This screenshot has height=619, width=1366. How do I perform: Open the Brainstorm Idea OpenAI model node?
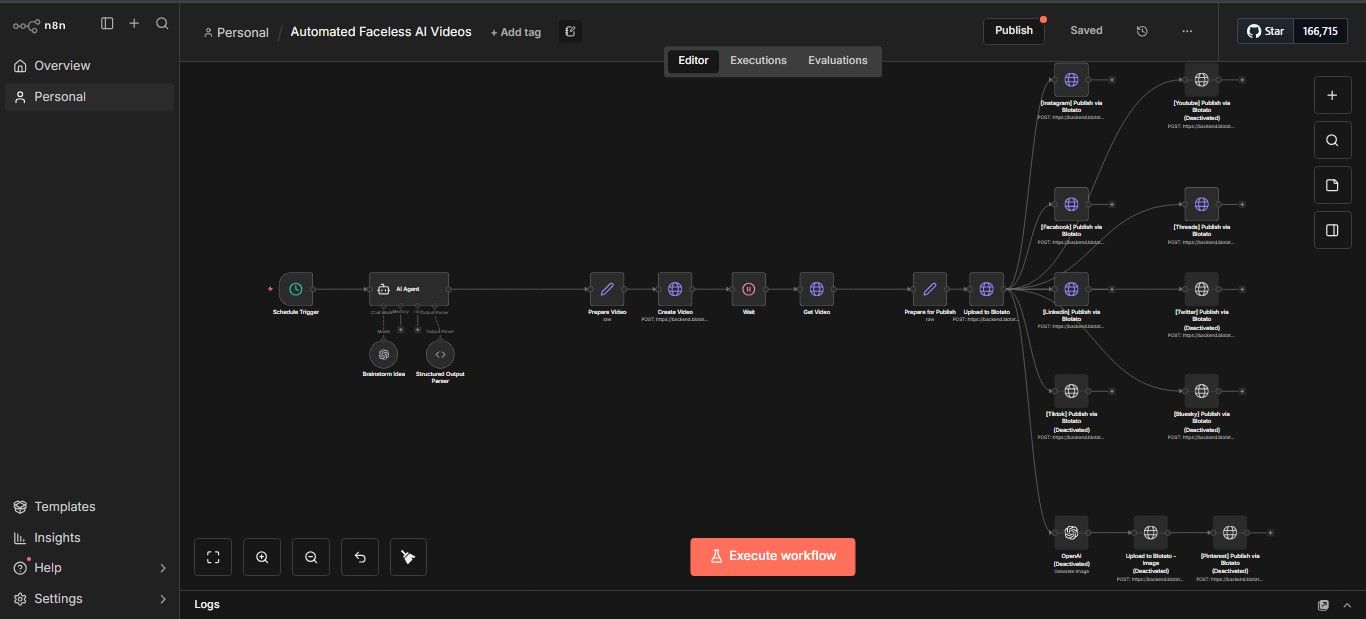coord(384,354)
